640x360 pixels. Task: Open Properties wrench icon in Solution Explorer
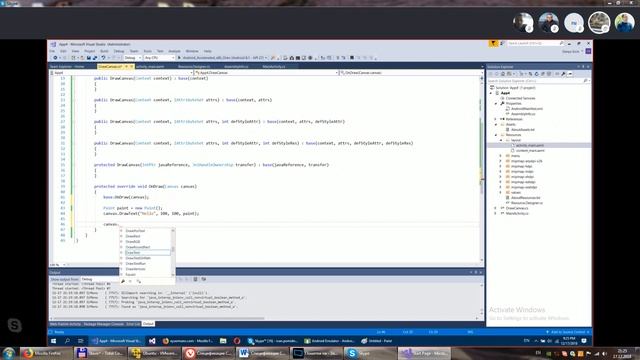(563, 74)
